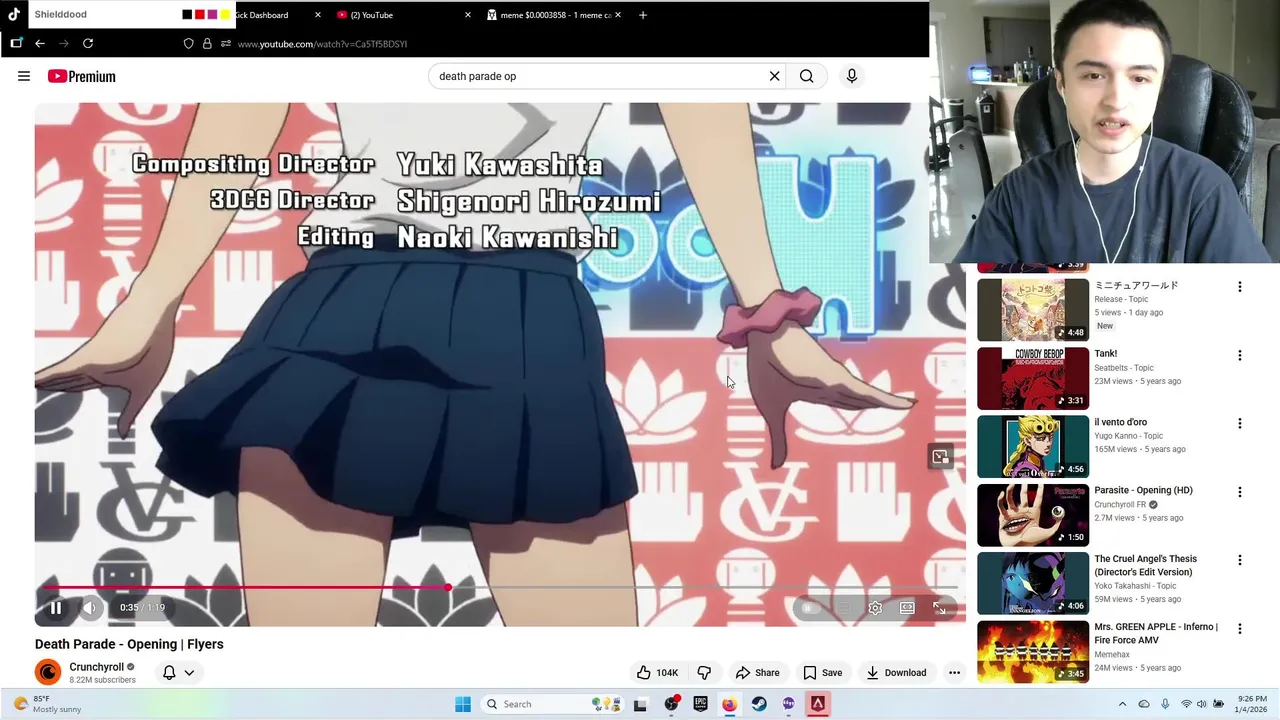1280x720 pixels.
Task: Open the site permissions icon in address bar
Action: 226,44
